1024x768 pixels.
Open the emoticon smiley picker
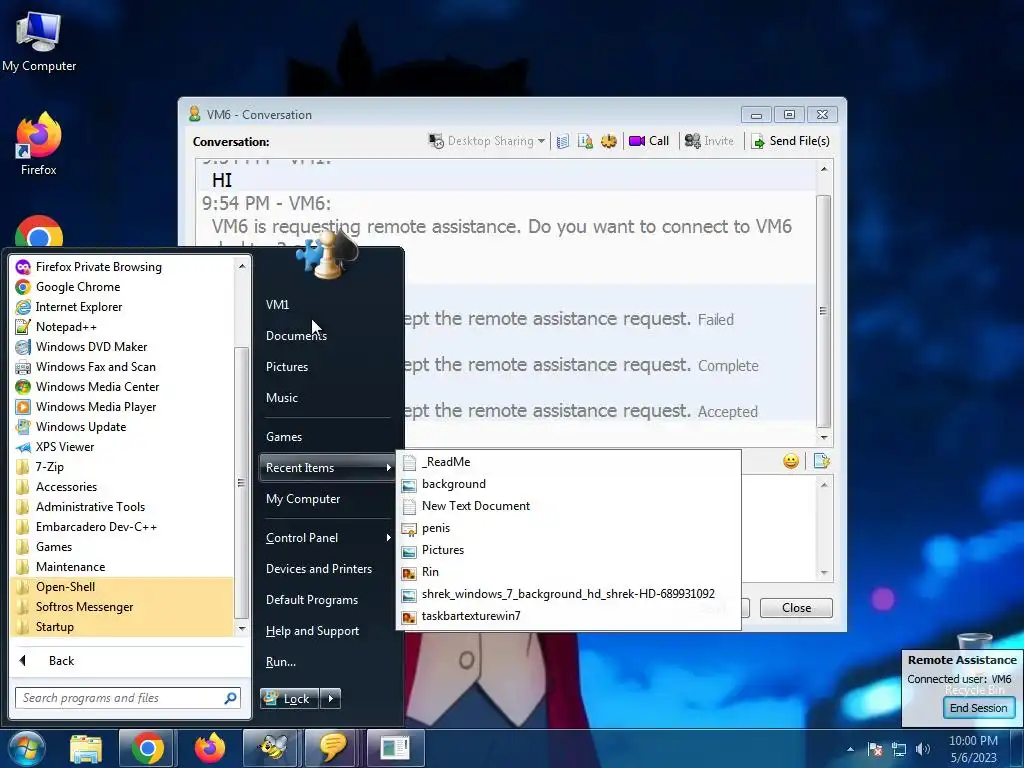pyautogui.click(x=791, y=462)
